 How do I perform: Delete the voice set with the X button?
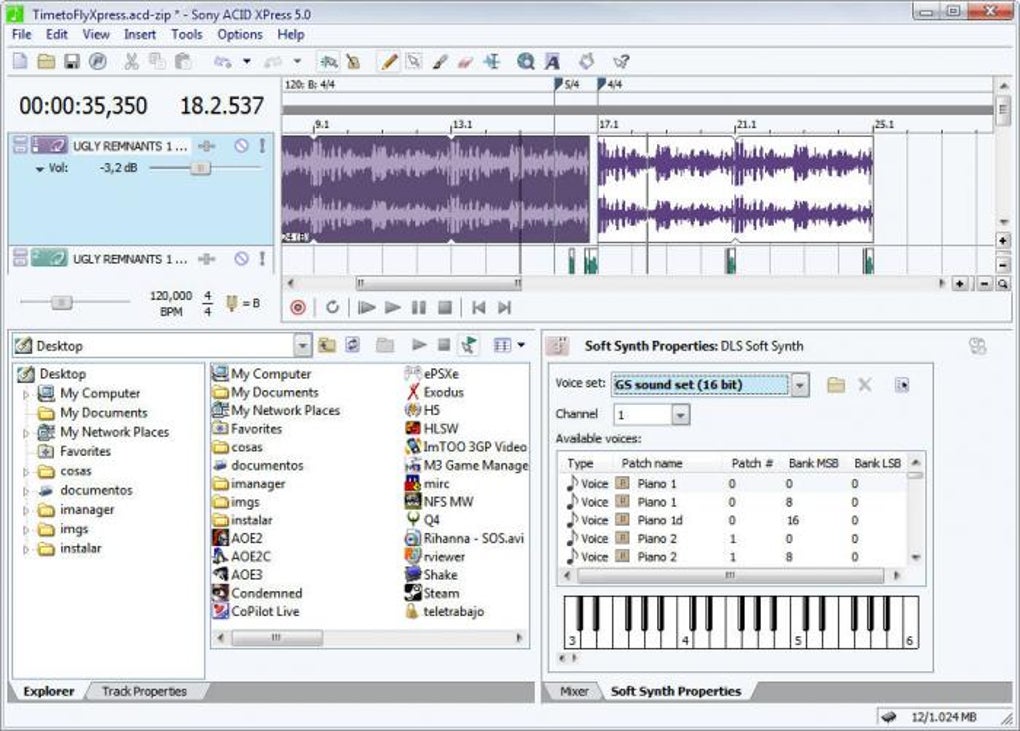864,384
